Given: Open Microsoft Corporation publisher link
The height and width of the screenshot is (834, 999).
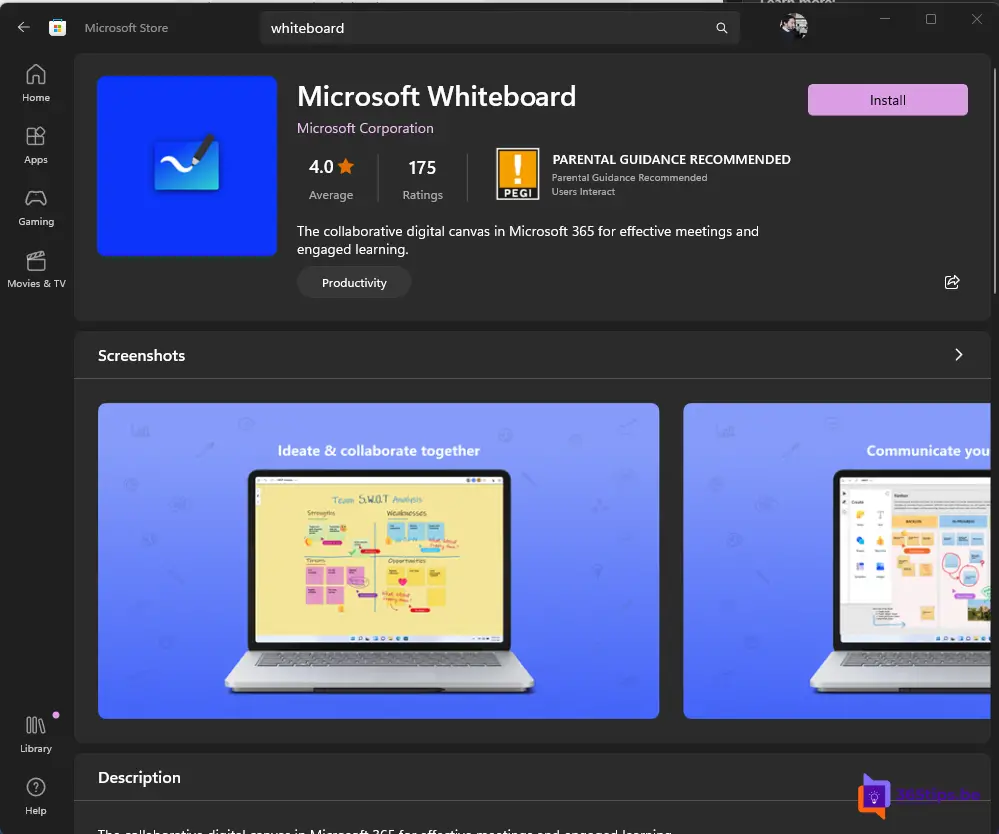Looking at the screenshot, I should pos(365,128).
